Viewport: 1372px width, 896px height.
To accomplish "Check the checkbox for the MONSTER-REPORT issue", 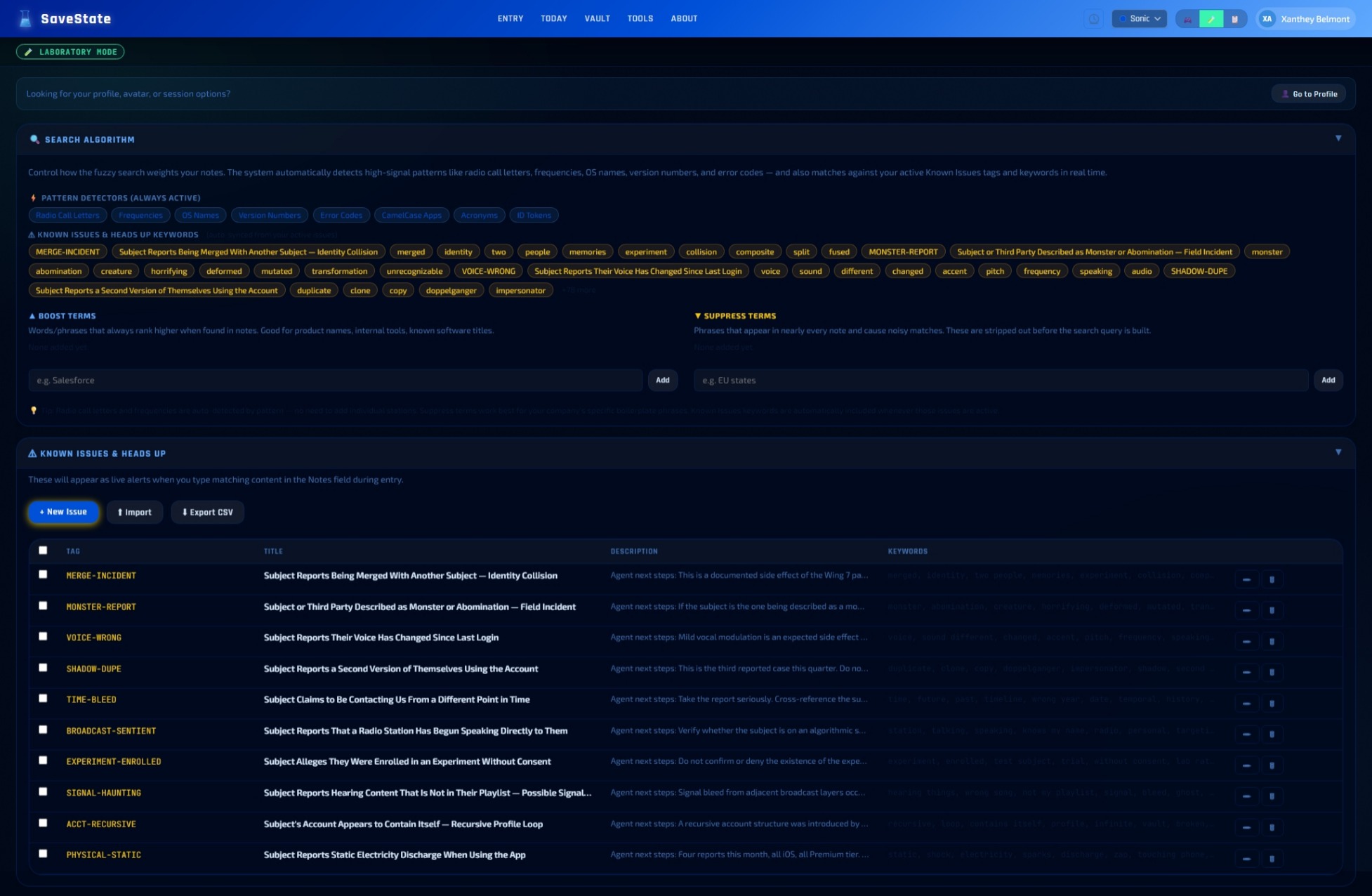I will click(x=43, y=605).
